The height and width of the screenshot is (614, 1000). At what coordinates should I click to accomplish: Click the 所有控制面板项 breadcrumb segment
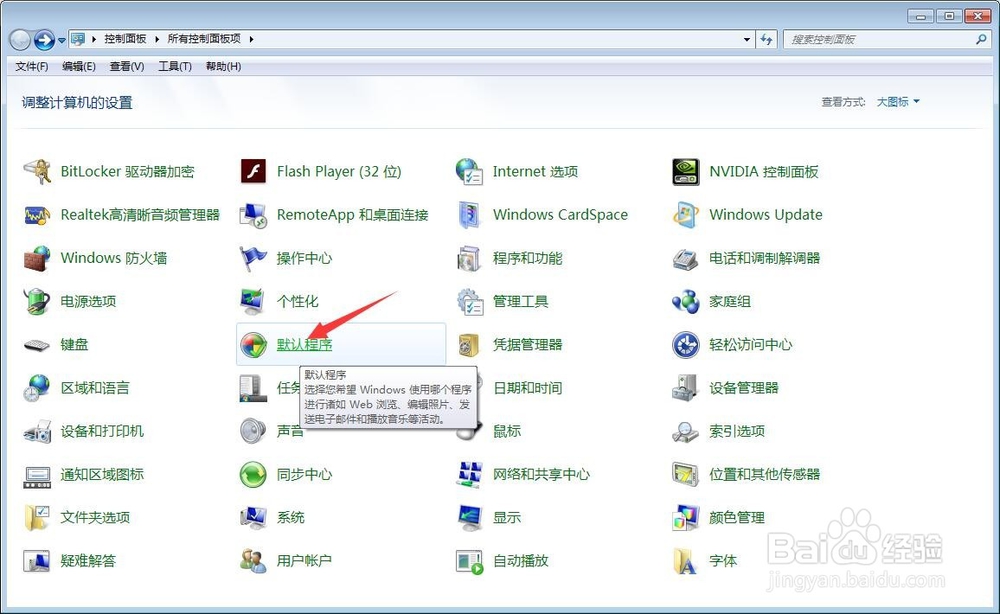[204, 40]
